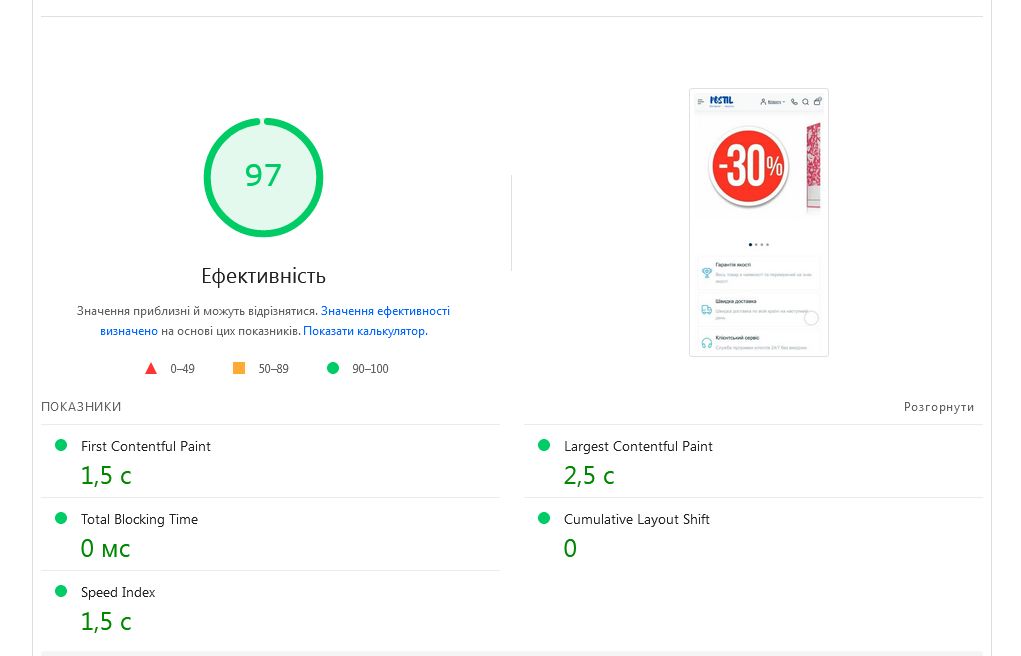Click green status dot beside Cumulative Layout Shift
Image resolution: width=1021 pixels, height=656 pixels.
(544, 518)
